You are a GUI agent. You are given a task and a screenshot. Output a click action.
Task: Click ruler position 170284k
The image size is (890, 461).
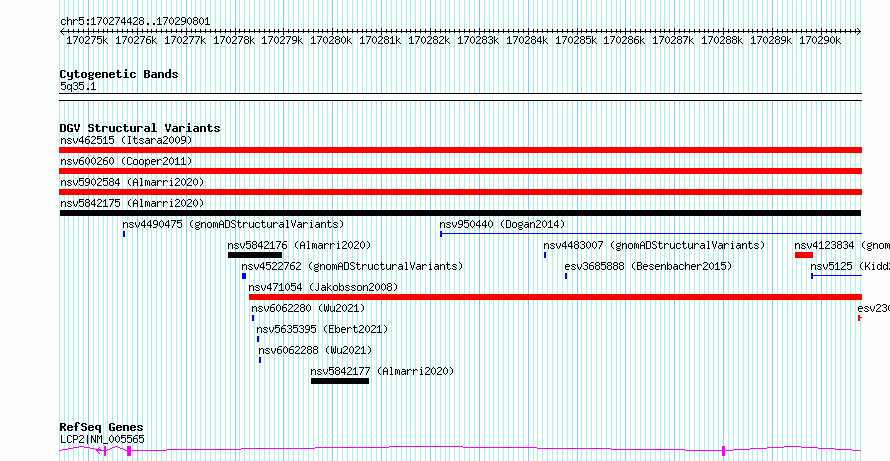click(x=527, y=40)
